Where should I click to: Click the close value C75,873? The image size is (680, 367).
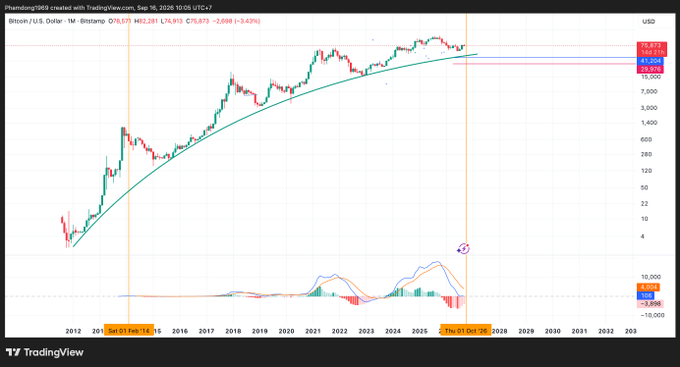pos(197,21)
